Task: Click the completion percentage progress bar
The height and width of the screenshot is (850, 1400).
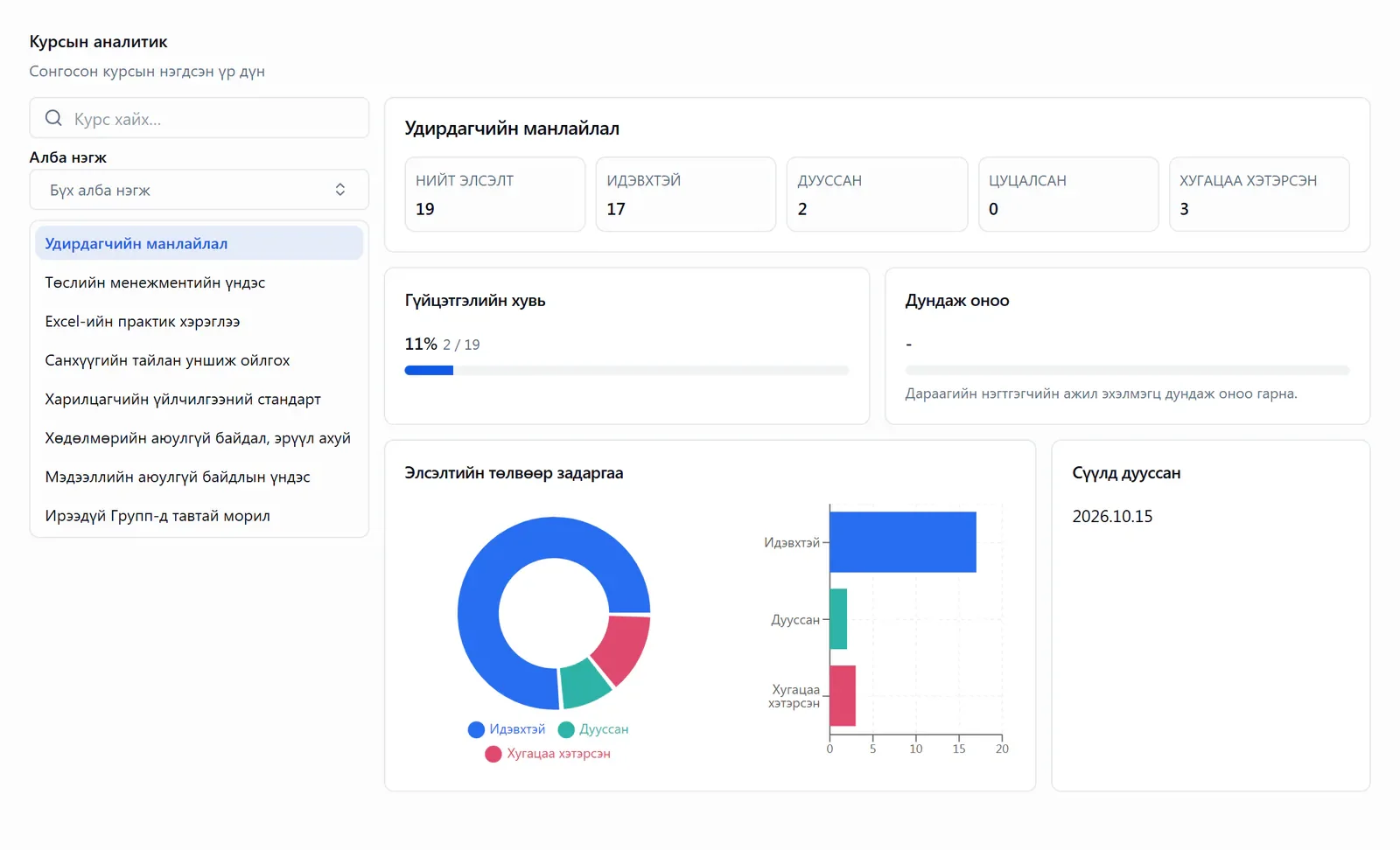Action: (626, 371)
